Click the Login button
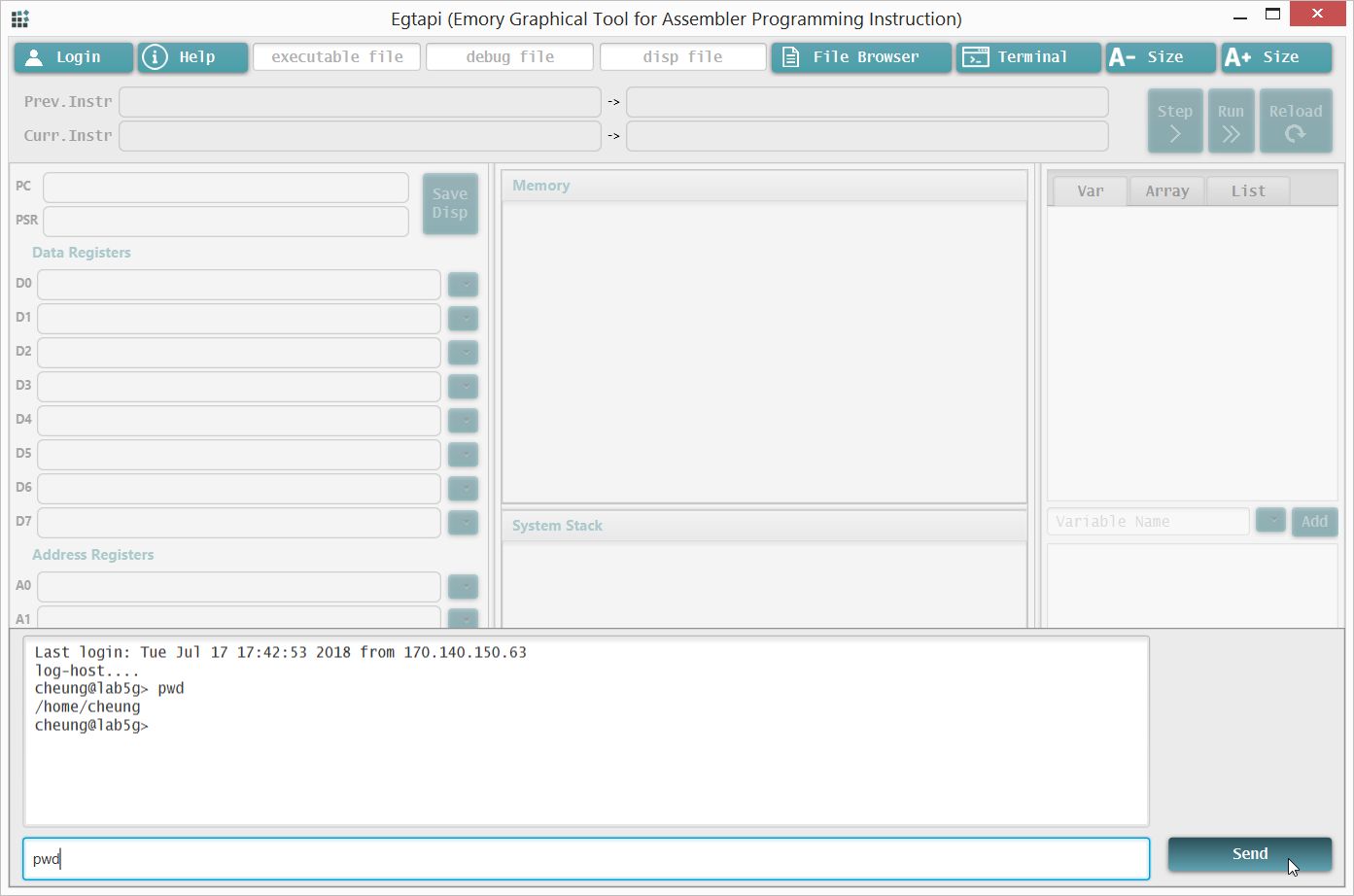Screen dimensions: 1354x896 pos(73,57)
